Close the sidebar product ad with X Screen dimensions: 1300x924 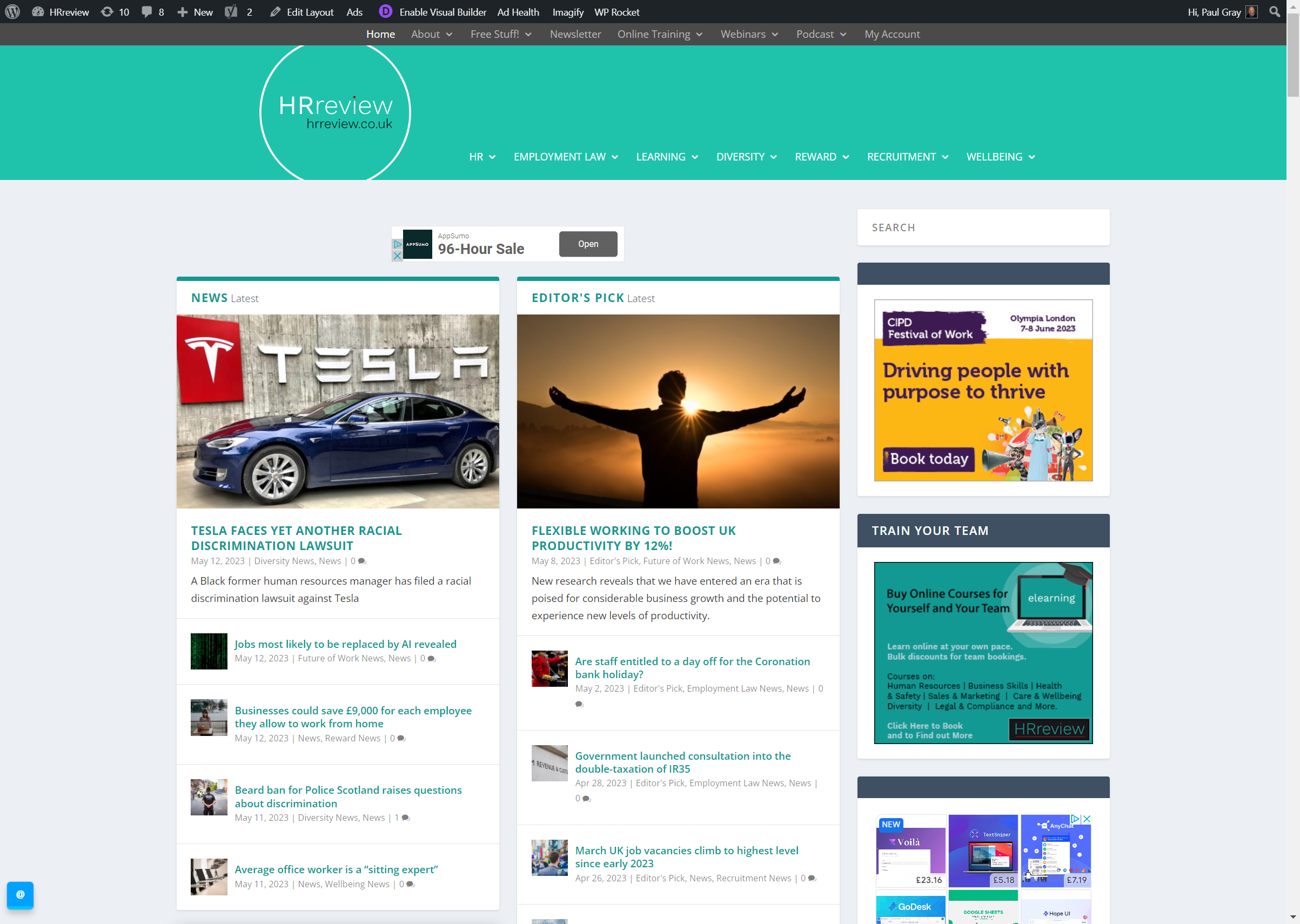tap(1087, 819)
